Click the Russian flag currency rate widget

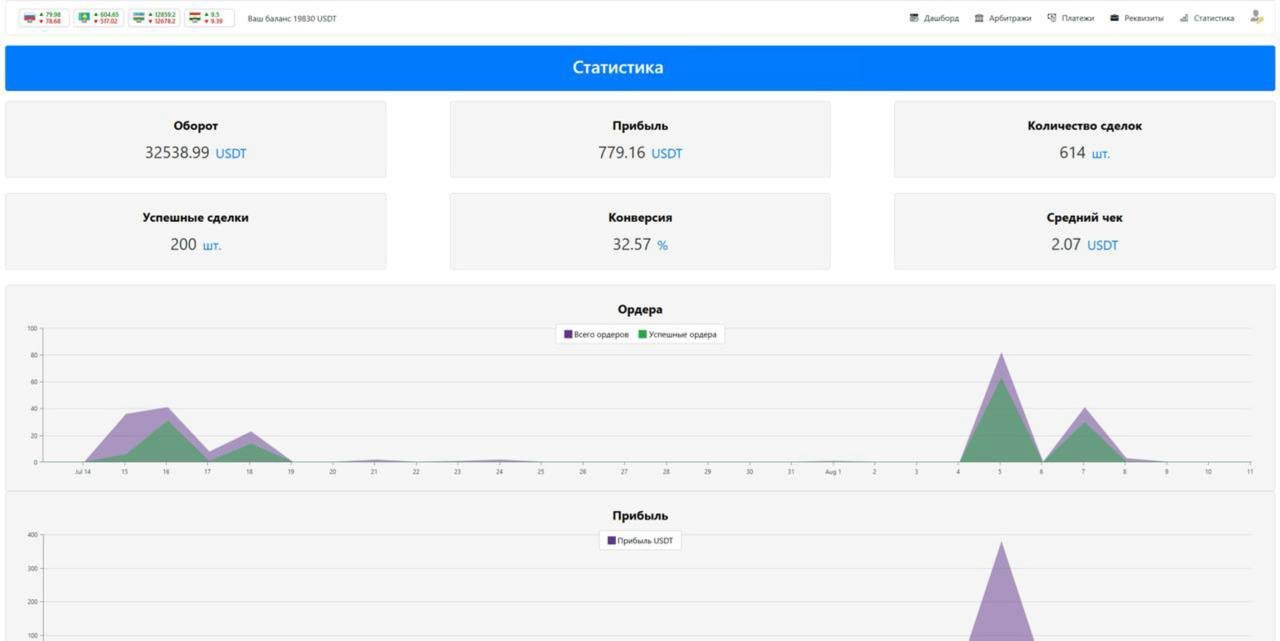click(43, 18)
